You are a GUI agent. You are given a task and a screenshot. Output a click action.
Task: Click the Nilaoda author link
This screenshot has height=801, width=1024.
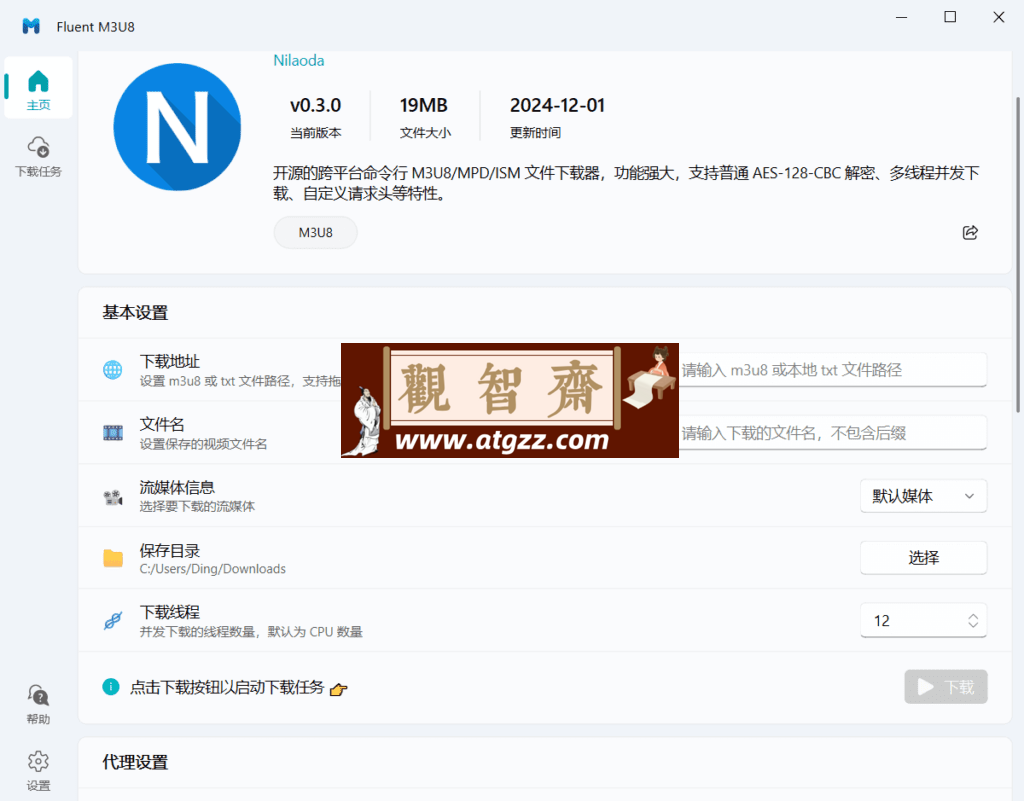click(x=298, y=60)
